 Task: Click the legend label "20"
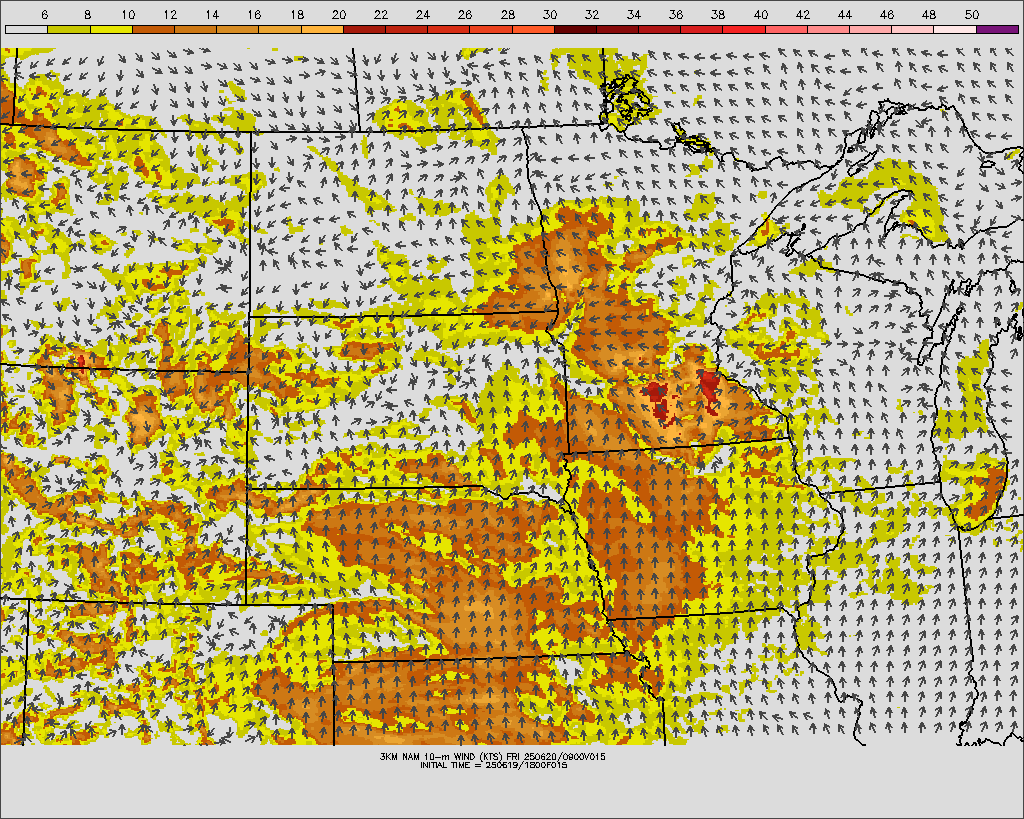click(x=339, y=14)
